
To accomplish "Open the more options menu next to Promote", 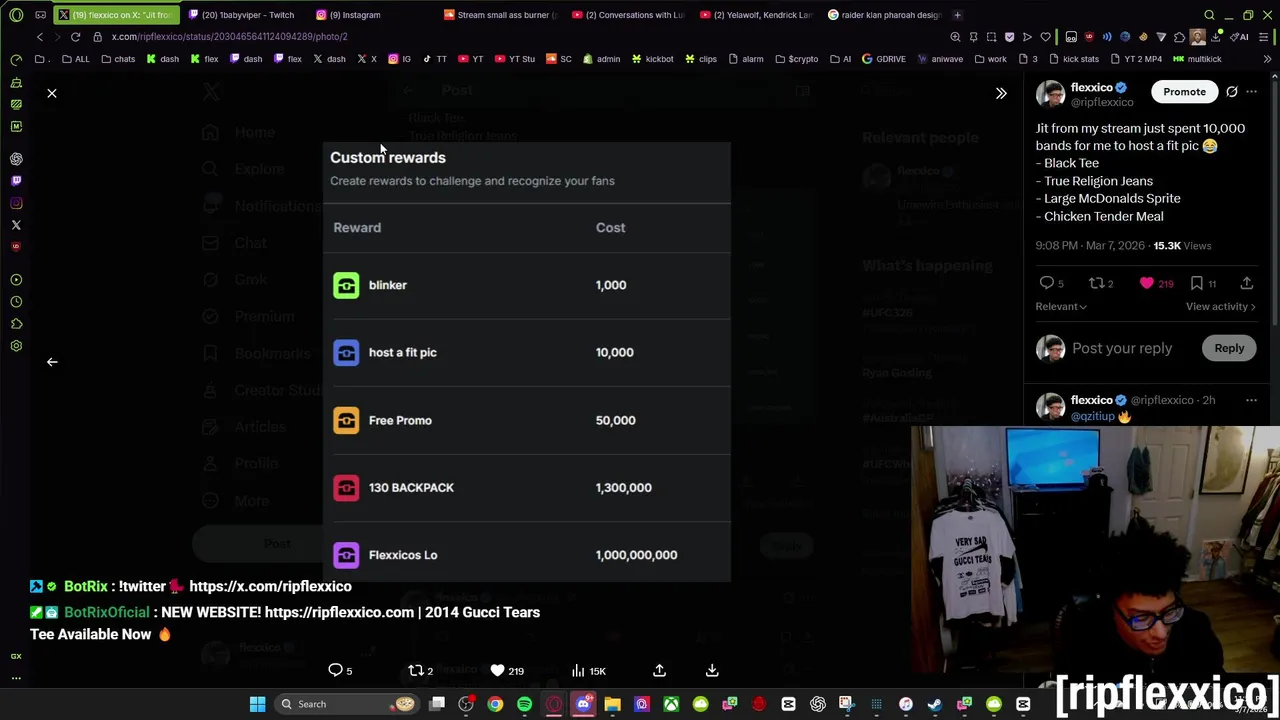I will click(x=1252, y=92).
